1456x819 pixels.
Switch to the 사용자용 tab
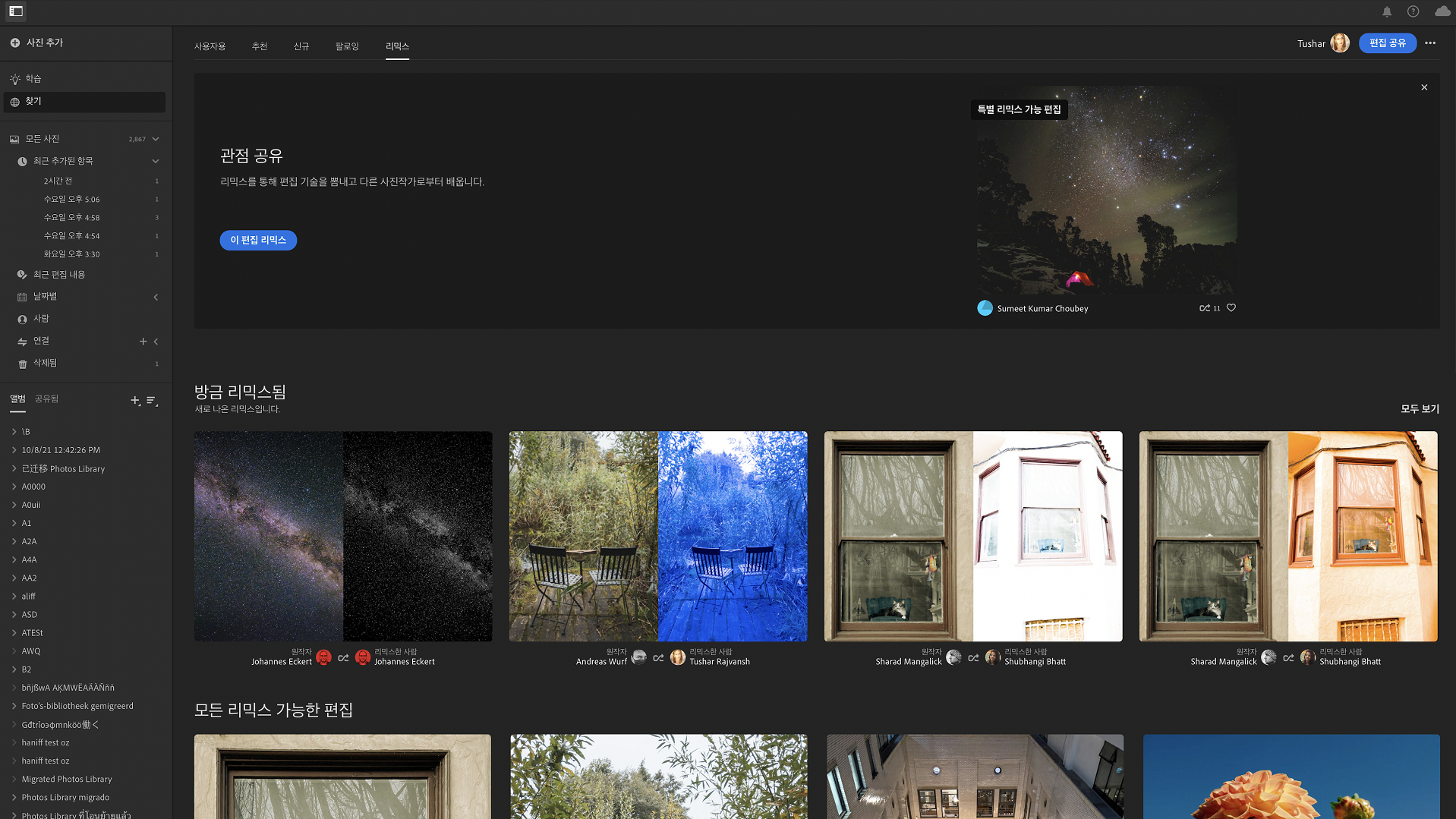(x=210, y=46)
